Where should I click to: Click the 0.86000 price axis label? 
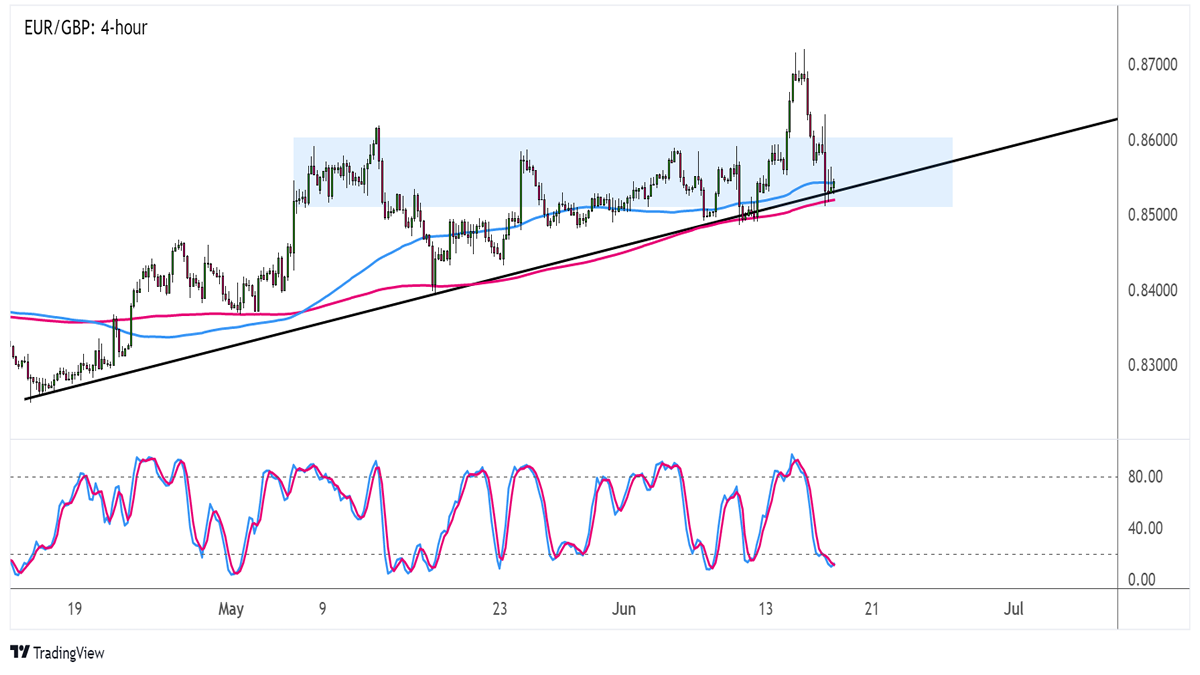click(1151, 140)
